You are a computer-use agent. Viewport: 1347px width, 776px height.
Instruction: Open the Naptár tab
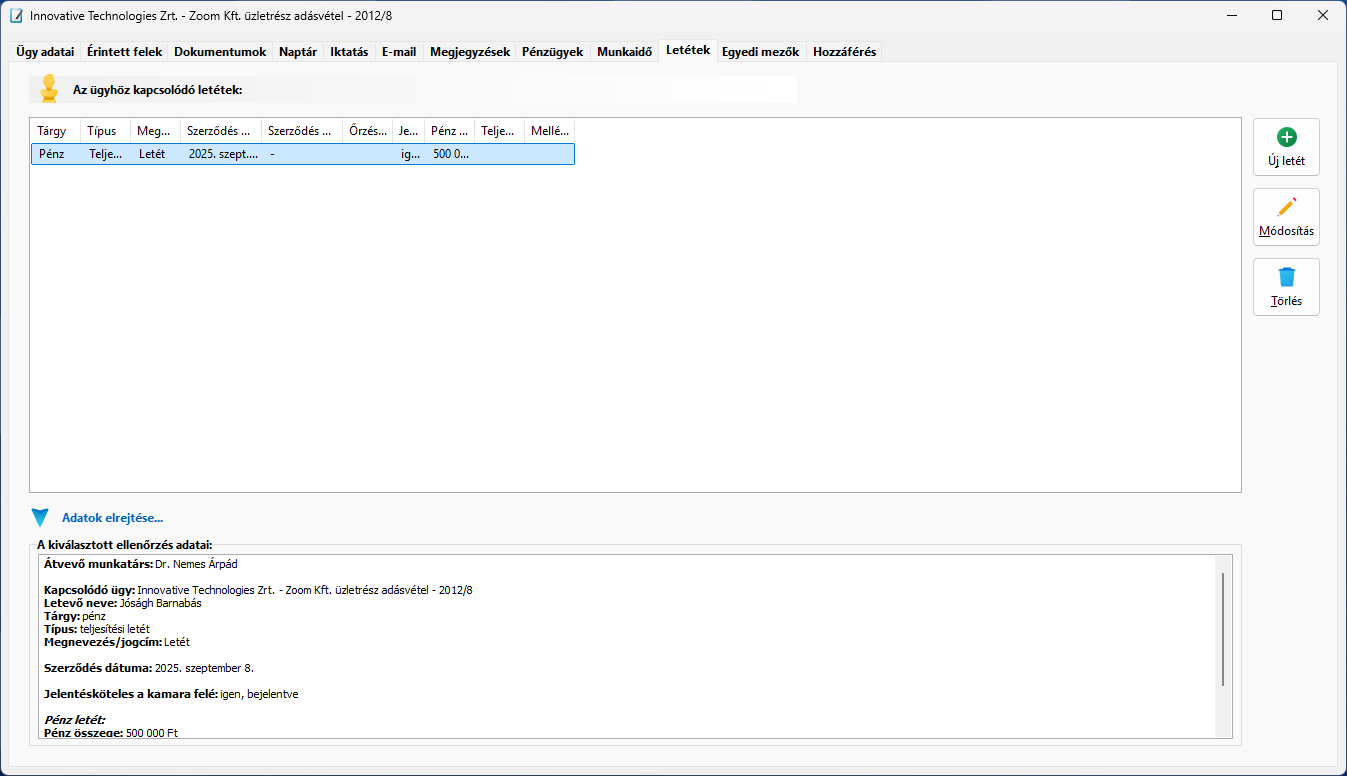point(298,52)
